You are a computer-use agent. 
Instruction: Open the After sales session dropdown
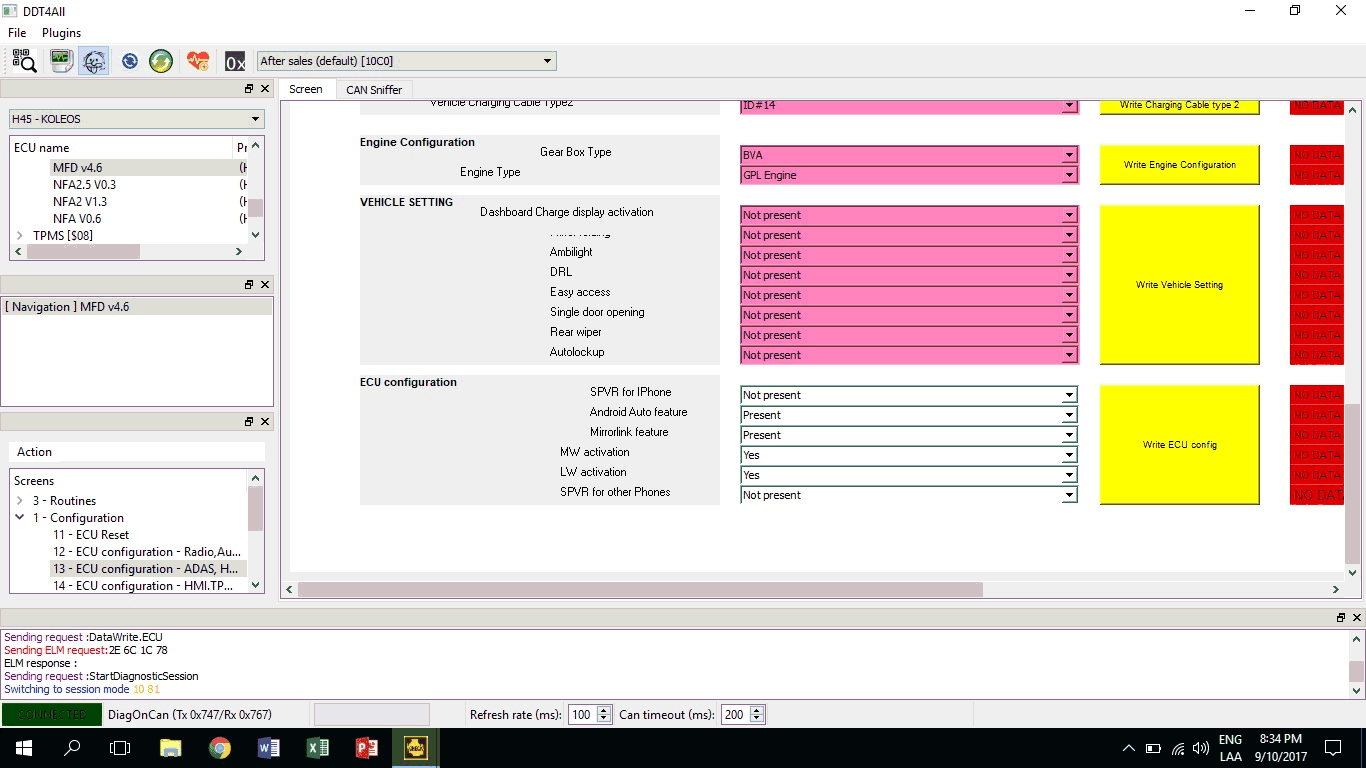[406, 61]
